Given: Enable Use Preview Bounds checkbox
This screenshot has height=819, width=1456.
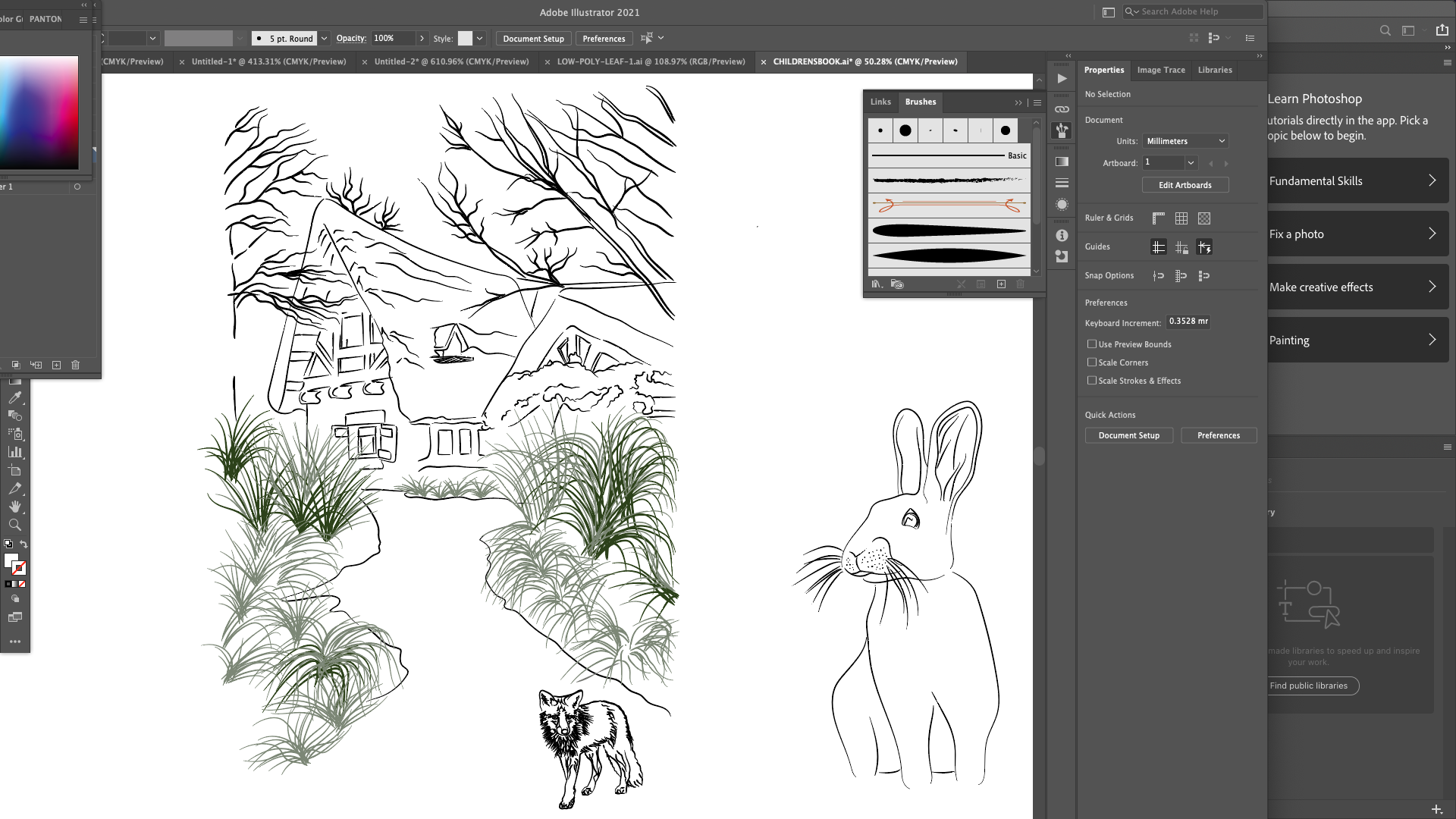Looking at the screenshot, I should (1092, 344).
